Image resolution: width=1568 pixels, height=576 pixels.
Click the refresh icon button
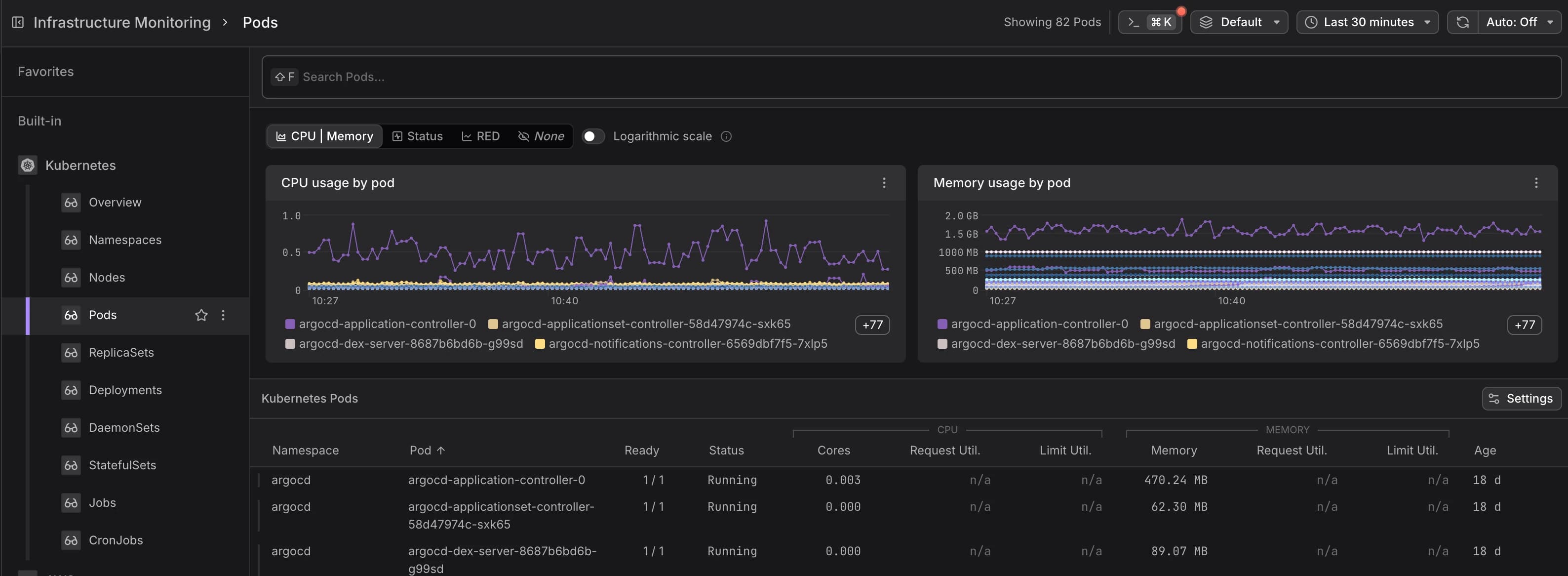point(1462,23)
